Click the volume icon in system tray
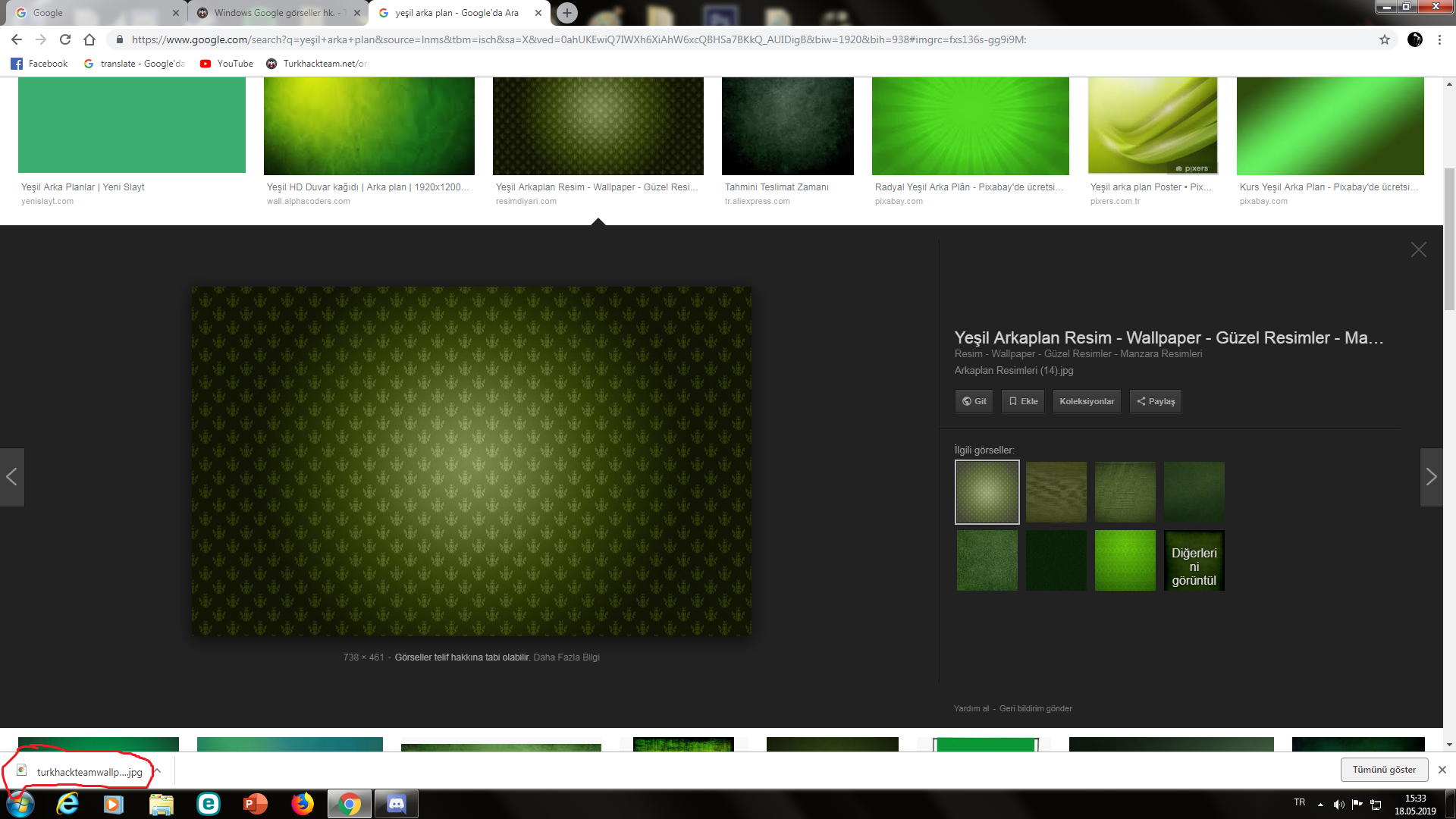This screenshot has height=819, width=1456. coord(1338,805)
